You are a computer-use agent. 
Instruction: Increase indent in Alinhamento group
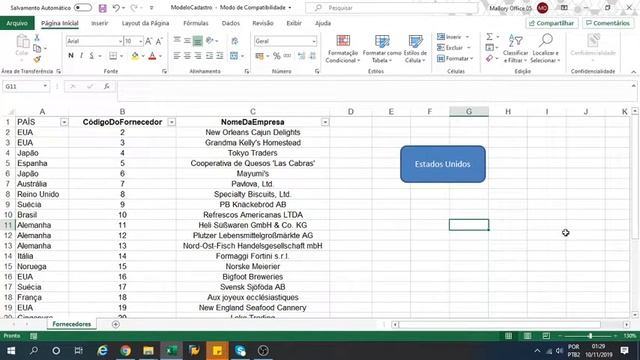[220, 56]
